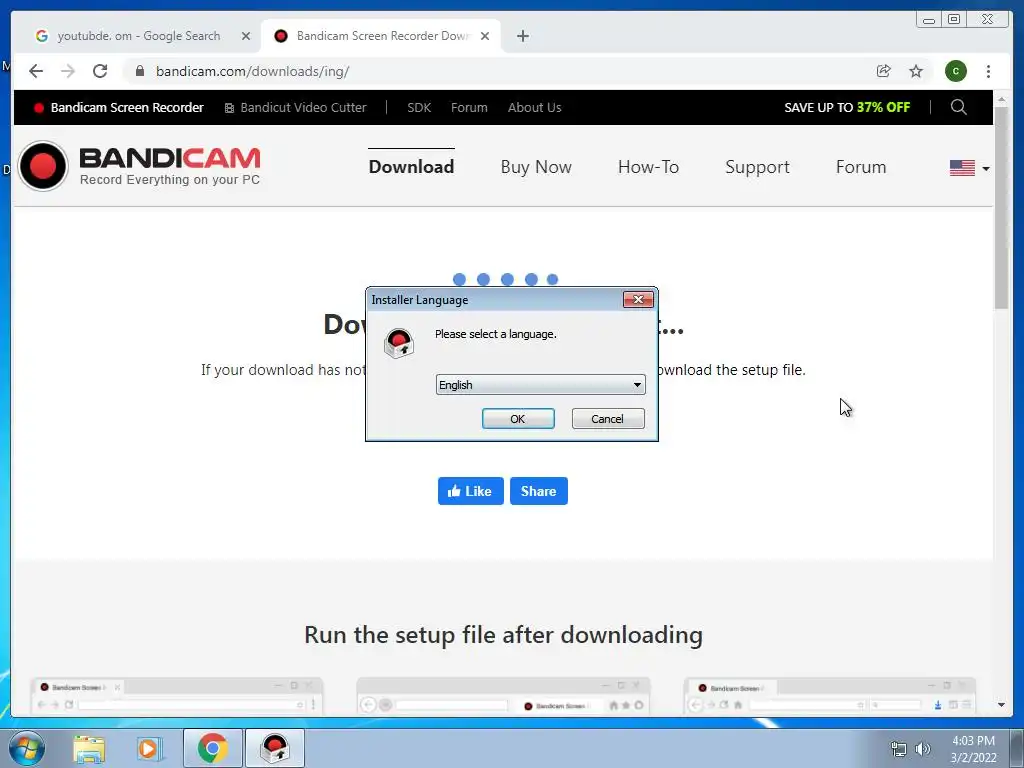Open the Download menu item
The height and width of the screenshot is (768, 1024).
click(x=411, y=167)
